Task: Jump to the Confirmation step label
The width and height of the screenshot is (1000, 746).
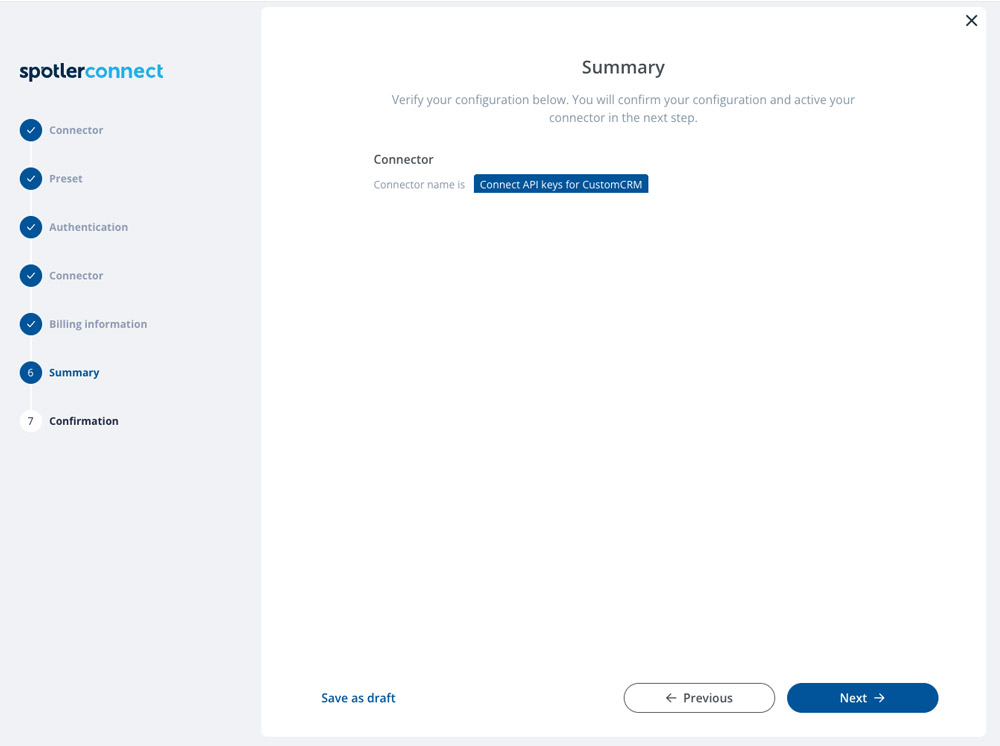Action: coord(84,421)
